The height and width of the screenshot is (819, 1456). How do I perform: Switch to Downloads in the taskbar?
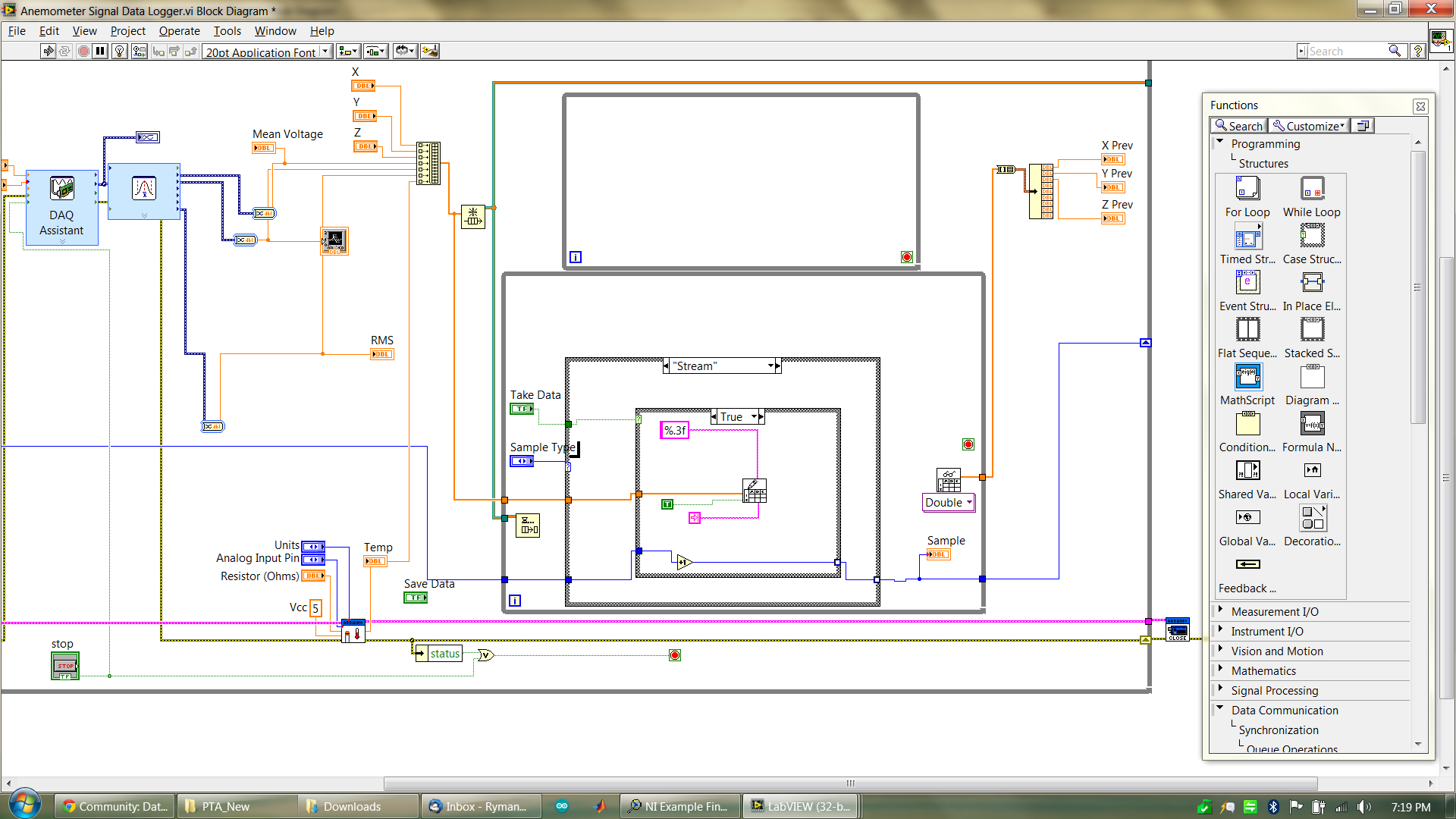tap(359, 806)
